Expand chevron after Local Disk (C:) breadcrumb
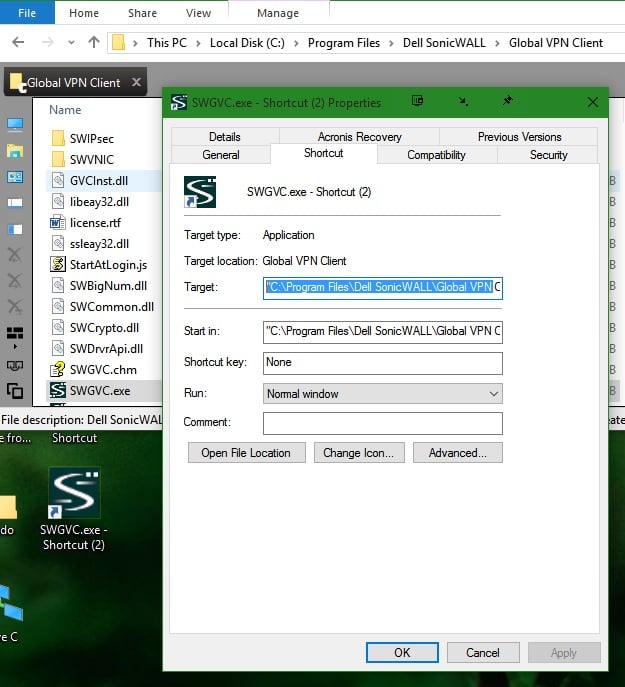 click(x=296, y=43)
